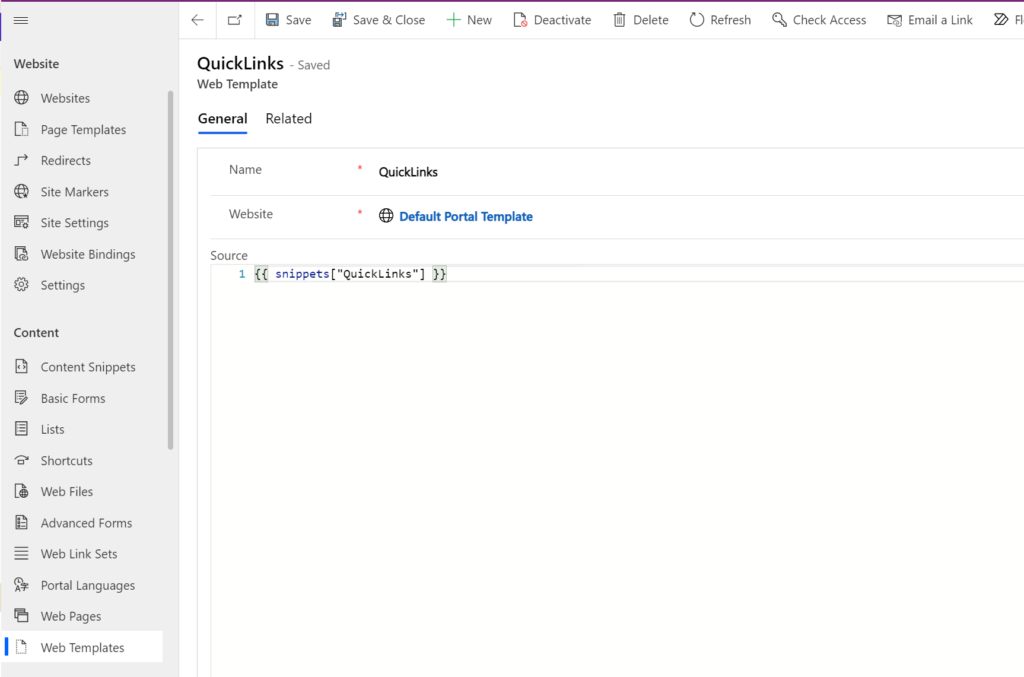This screenshot has width=1024, height=677.
Task: Click the Page Templates icon
Action: tap(22, 129)
